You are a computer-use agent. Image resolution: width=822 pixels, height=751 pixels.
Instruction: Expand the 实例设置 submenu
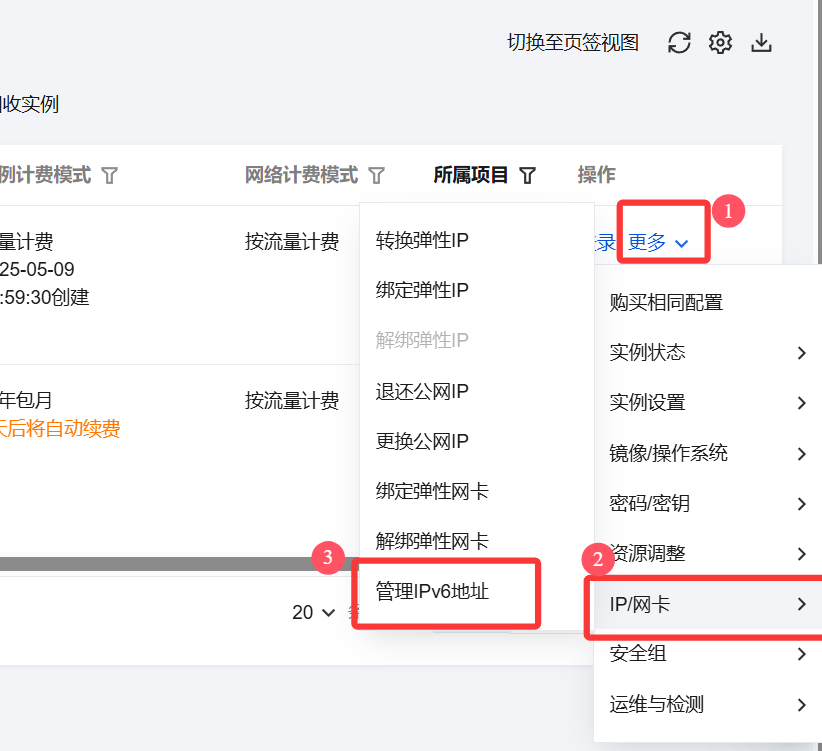point(708,403)
